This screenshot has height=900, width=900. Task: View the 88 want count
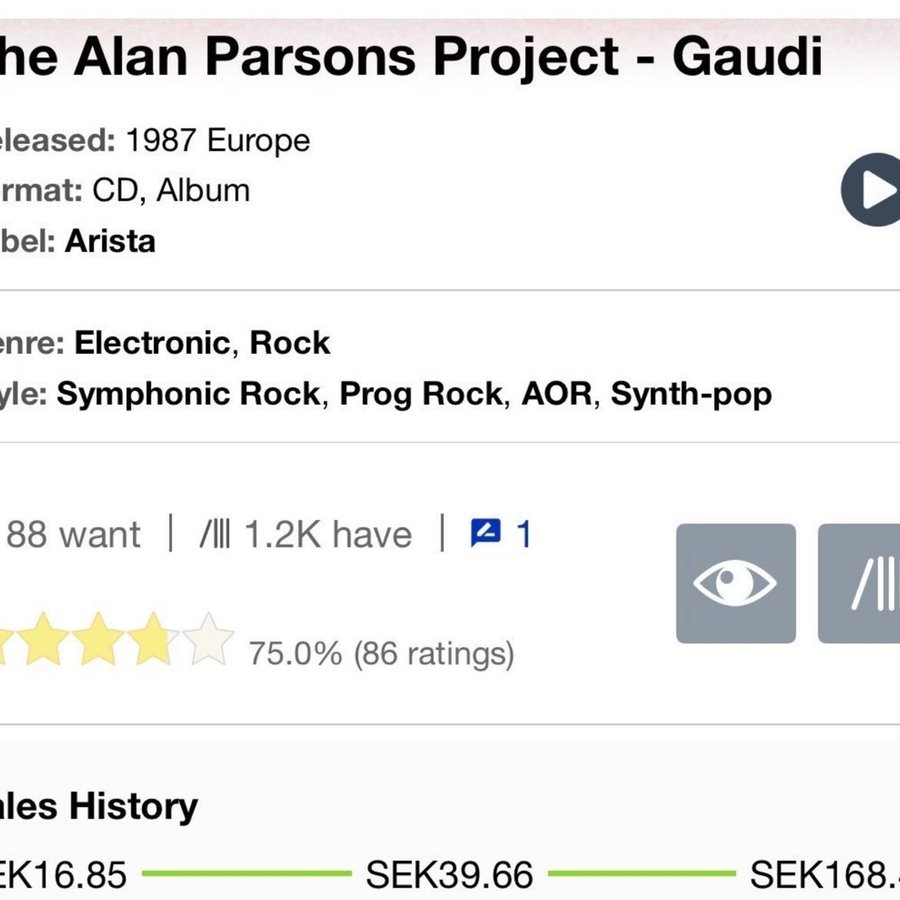pyautogui.click(x=73, y=535)
